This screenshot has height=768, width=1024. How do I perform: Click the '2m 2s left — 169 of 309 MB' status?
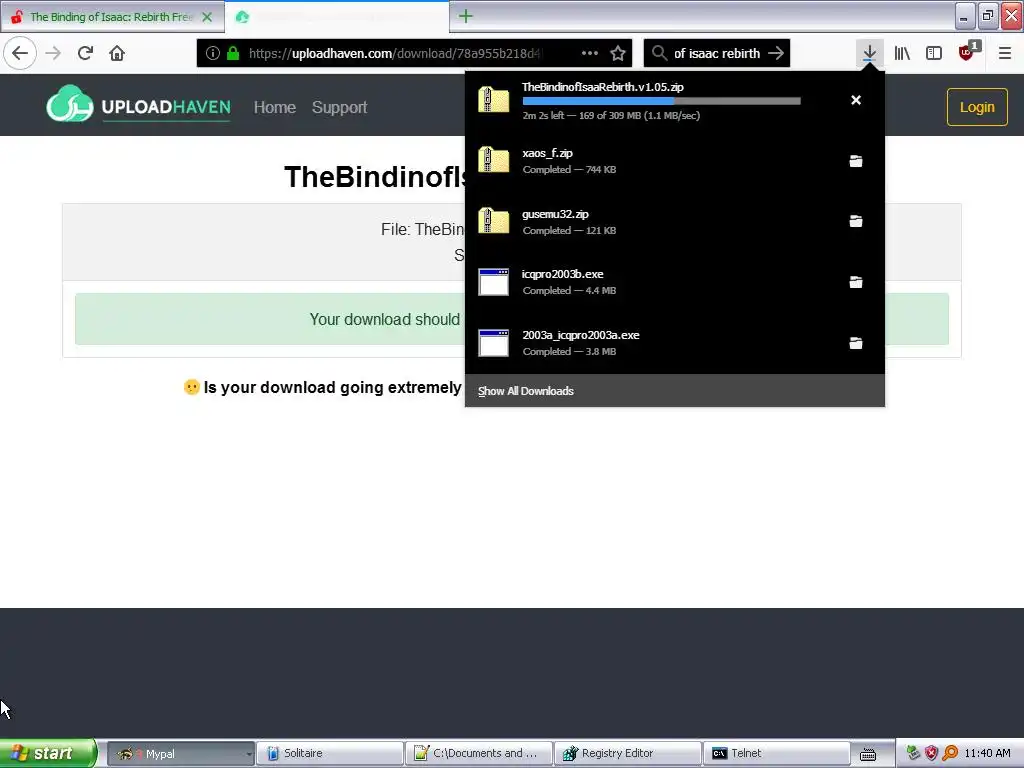(611, 116)
